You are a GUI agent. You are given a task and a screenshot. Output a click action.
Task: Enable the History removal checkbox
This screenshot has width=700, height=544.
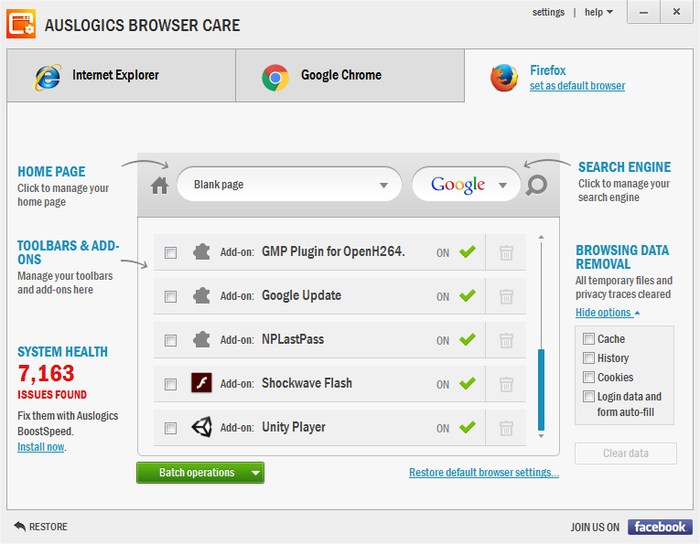coord(588,358)
